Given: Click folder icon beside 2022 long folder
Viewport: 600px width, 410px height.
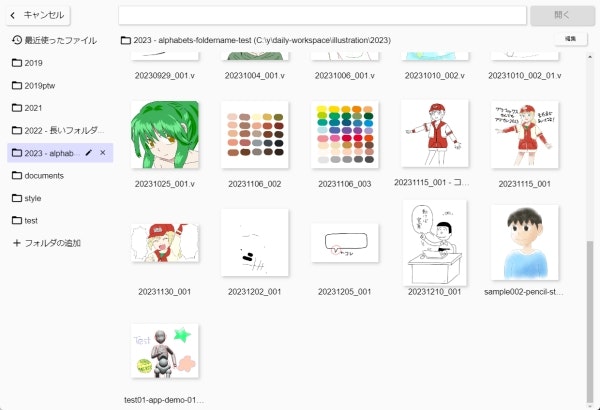Looking at the screenshot, I should [16, 131].
